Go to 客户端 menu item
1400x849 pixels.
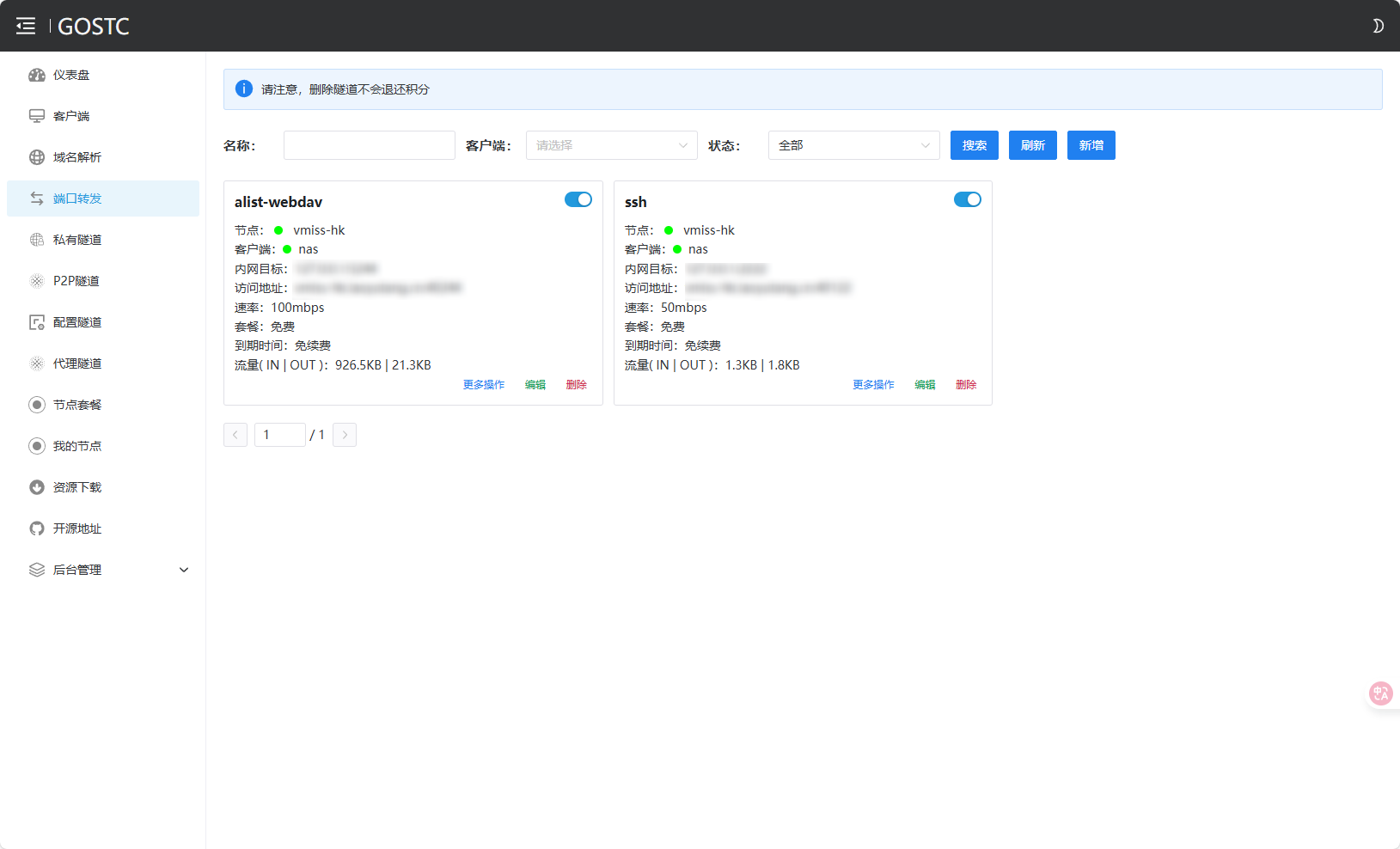(x=103, y=116)
